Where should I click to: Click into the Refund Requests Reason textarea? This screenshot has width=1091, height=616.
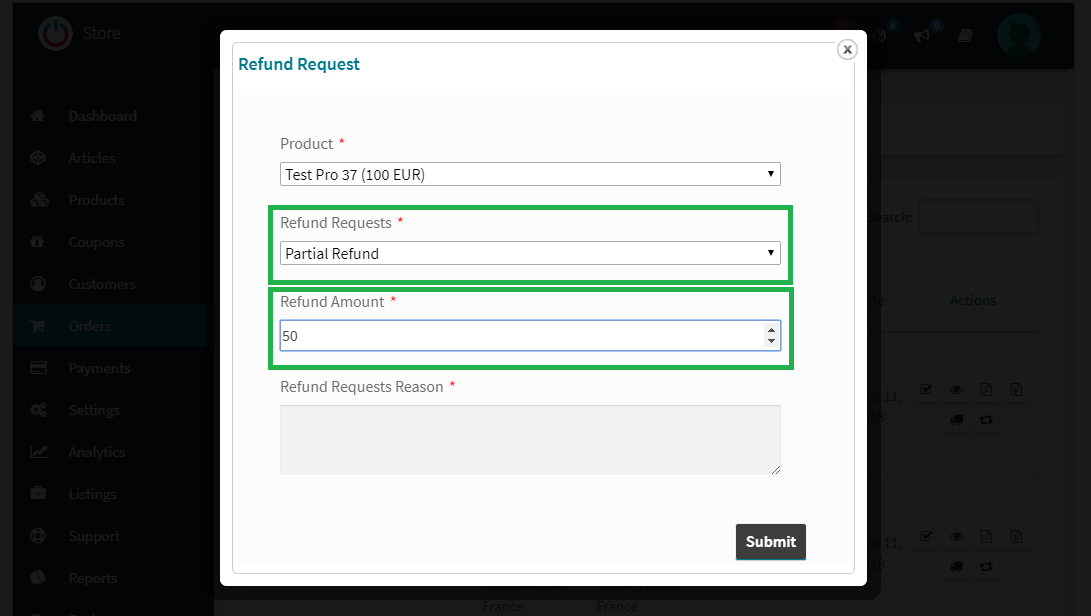(x=530, y=440)
